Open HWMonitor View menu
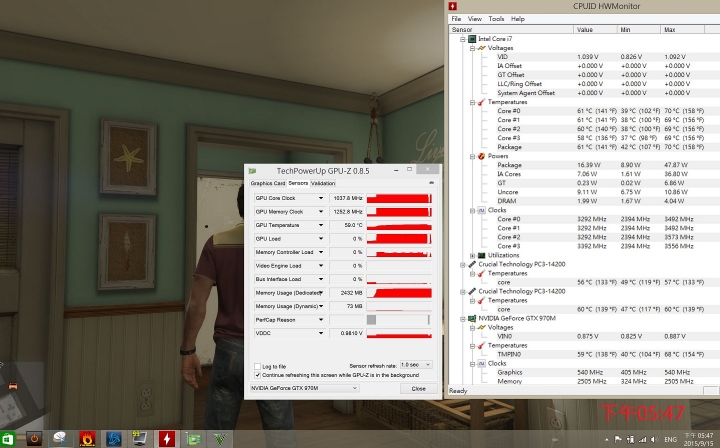The height and width of the screenshot is (448, 720). (x=475, y=19)
